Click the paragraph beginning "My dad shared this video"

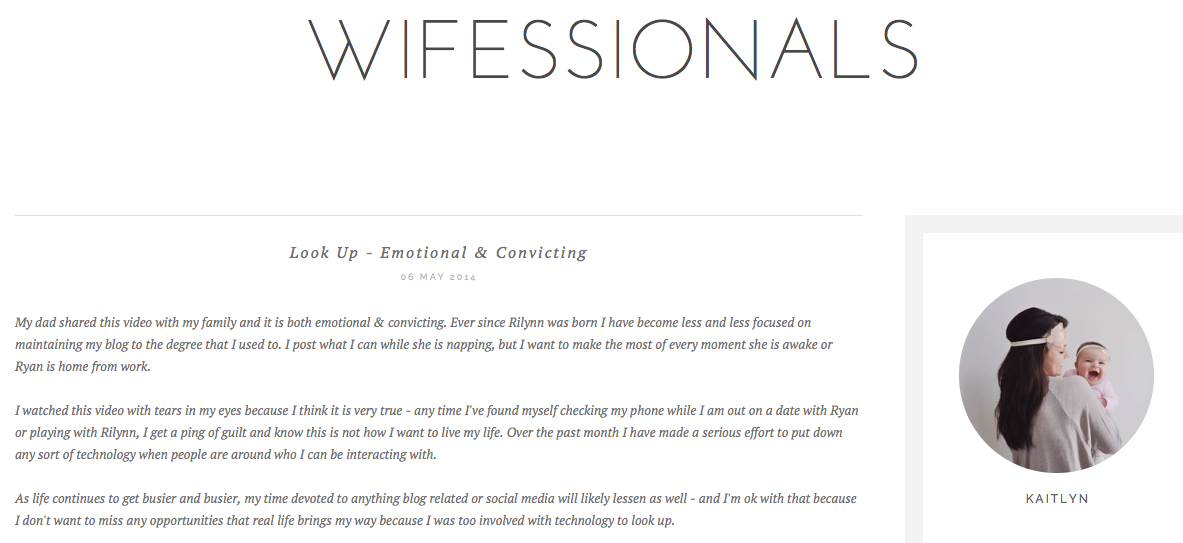point(424,344)
